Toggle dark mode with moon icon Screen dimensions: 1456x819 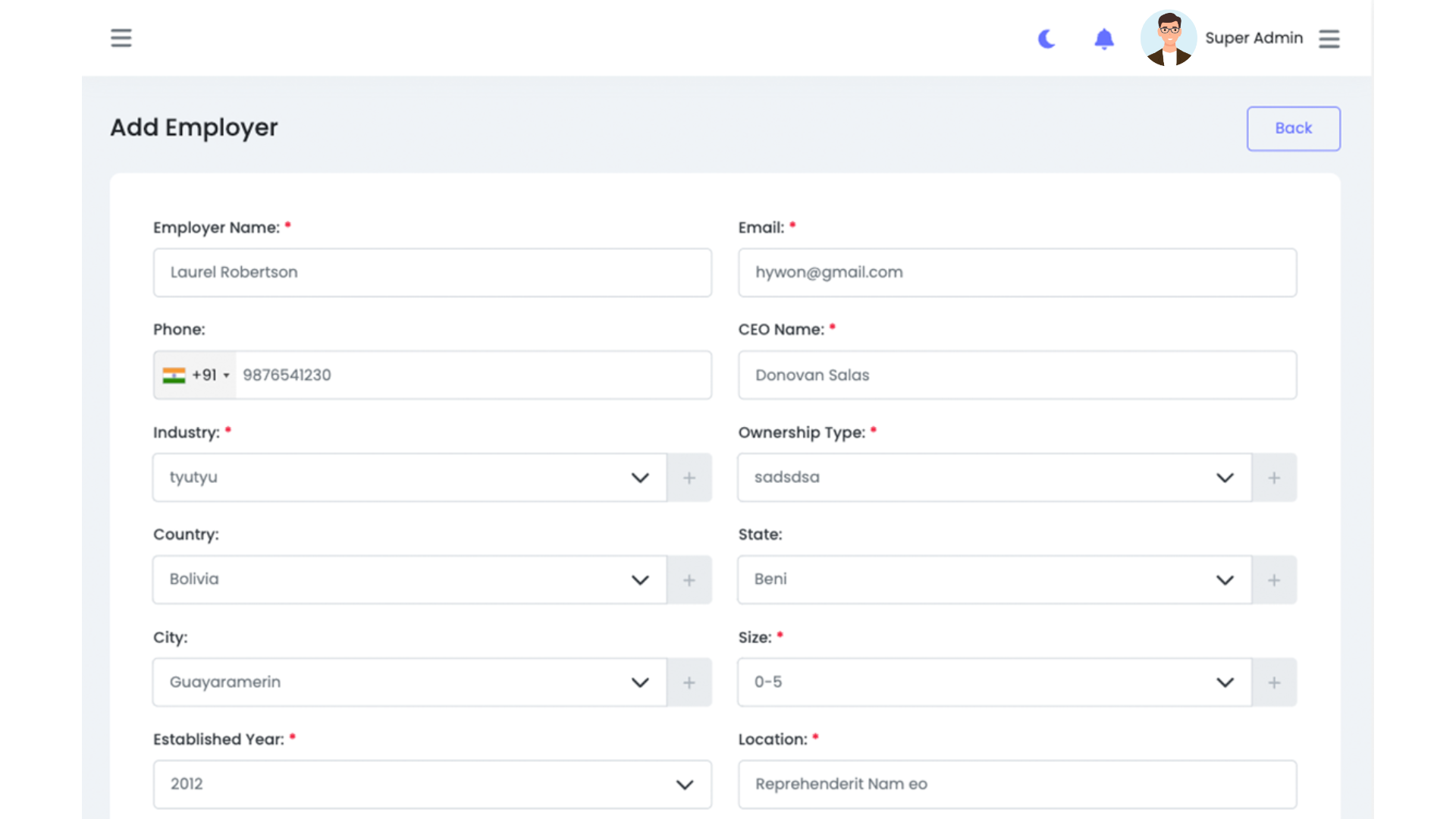[1046, 39]
